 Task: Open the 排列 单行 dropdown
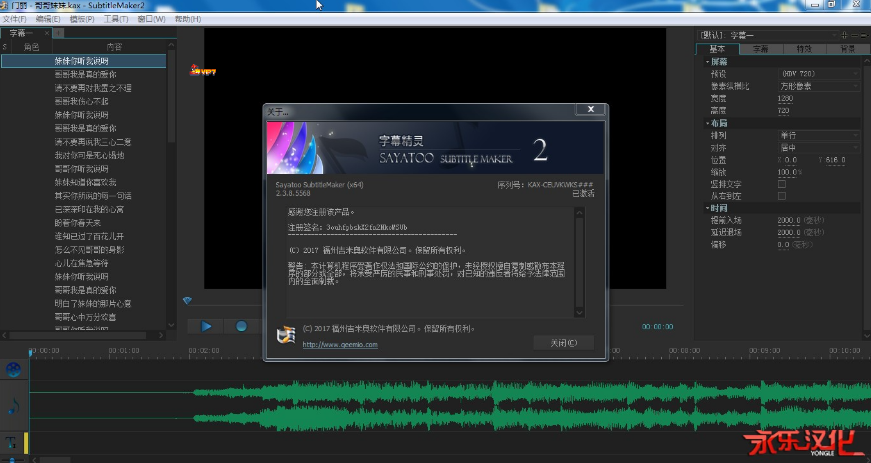click(819, 135)
